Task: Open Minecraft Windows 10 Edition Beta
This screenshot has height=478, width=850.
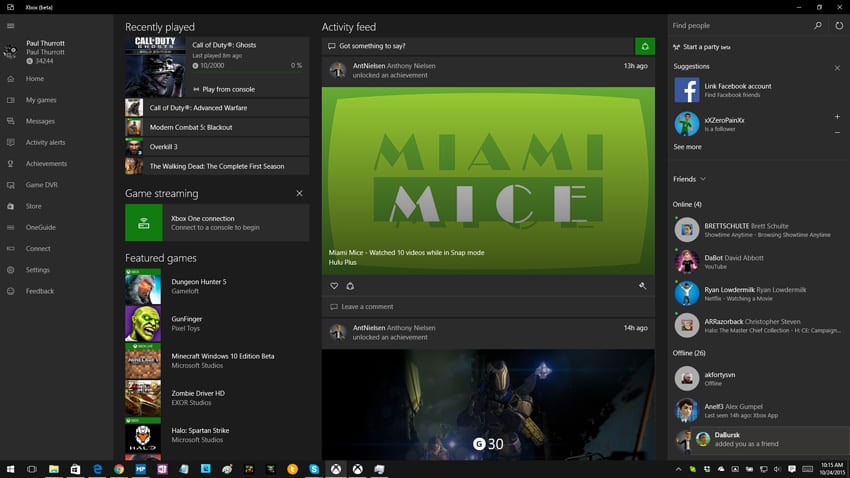Action: tap(217, 360)
